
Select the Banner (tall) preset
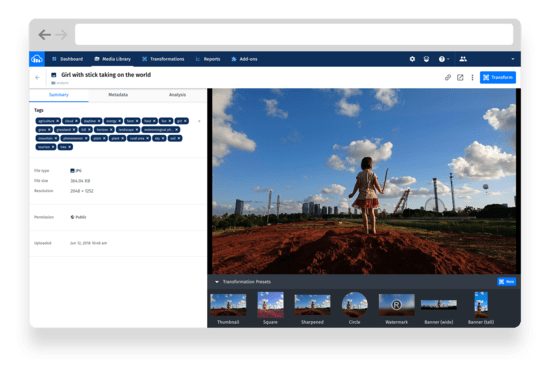pyautogui.click(x=481, y=309)
